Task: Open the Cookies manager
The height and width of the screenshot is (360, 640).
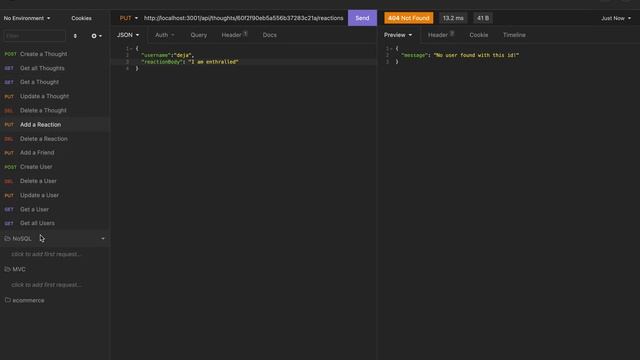Action: point(81,18)
